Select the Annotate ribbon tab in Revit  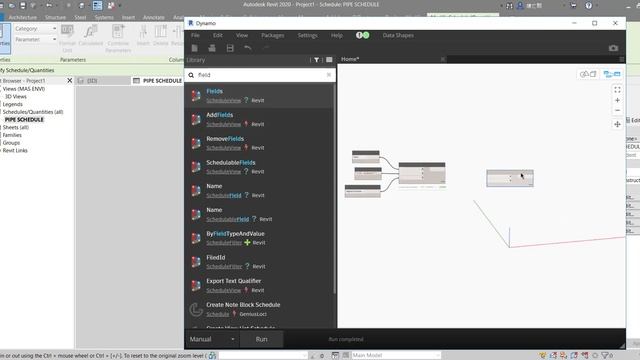tap(153, 18)
